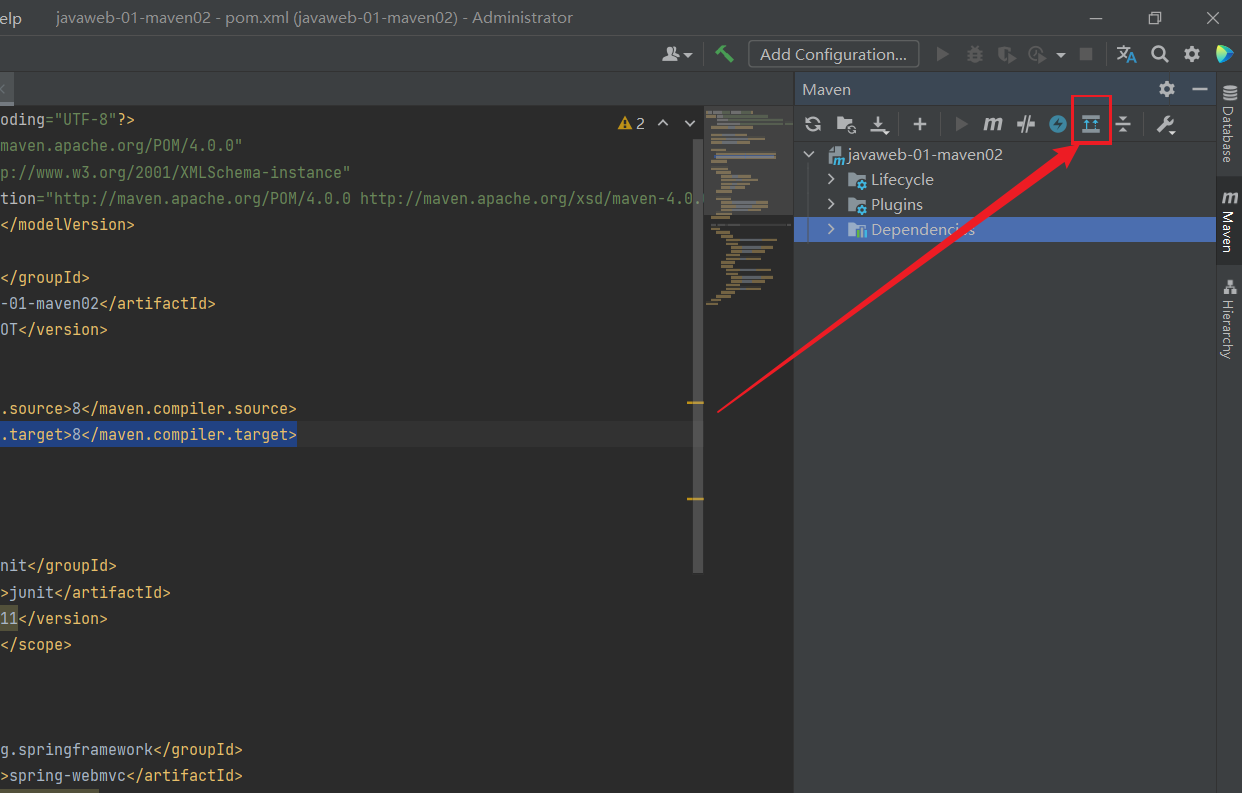Click the springframework groupId line

click(121, 749)
